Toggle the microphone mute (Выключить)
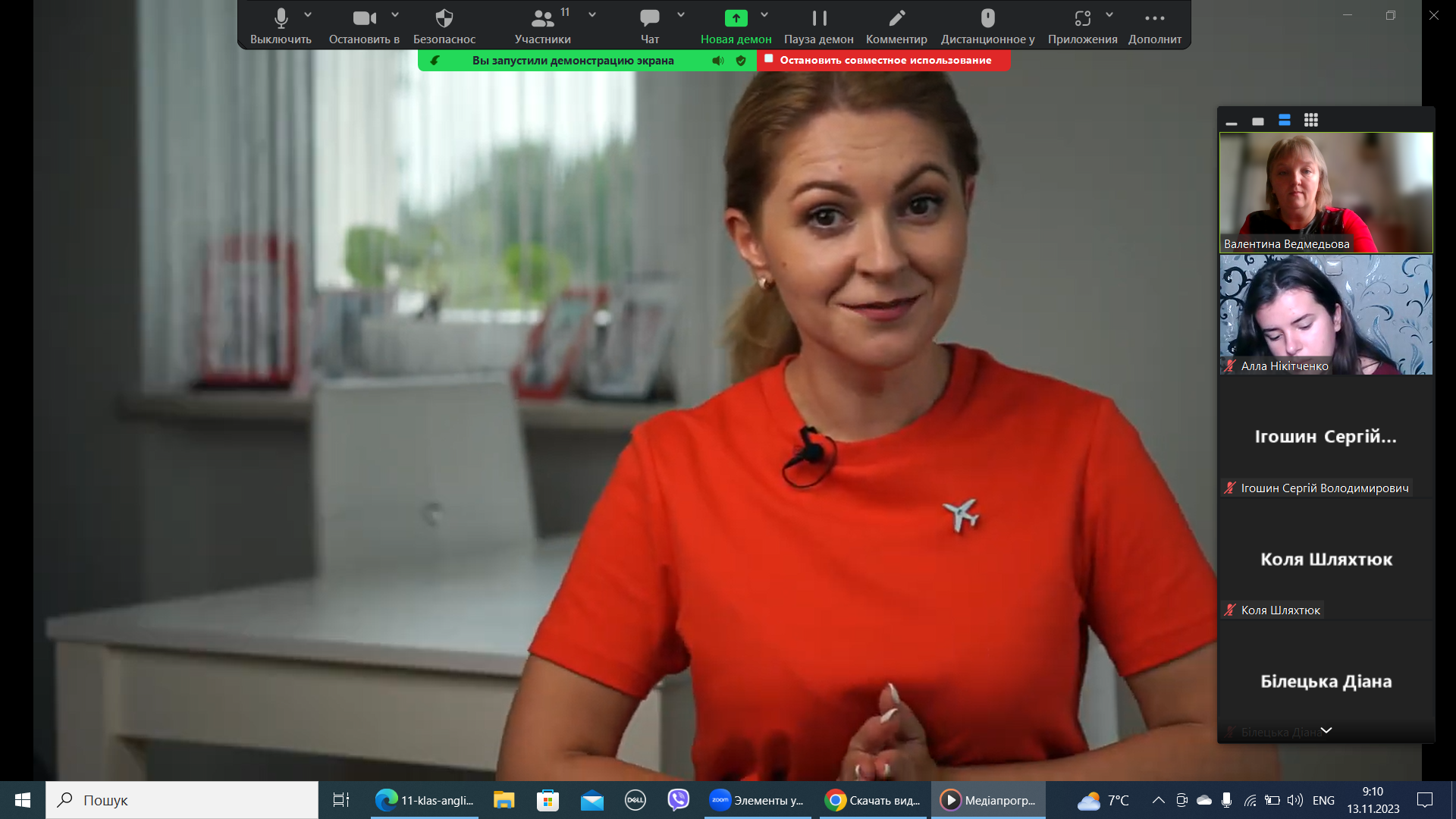This screenshot has width=1456, height=819. point(281,18)
